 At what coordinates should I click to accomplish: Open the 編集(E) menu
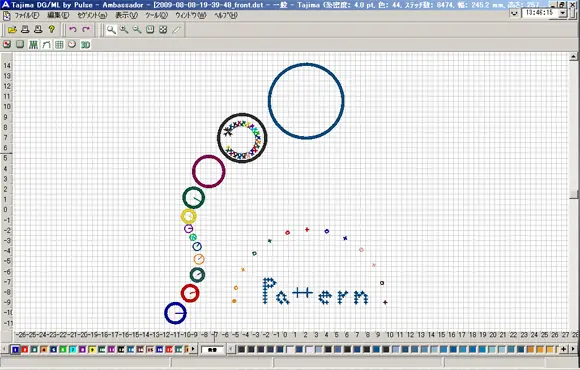(x=58, y=16)
